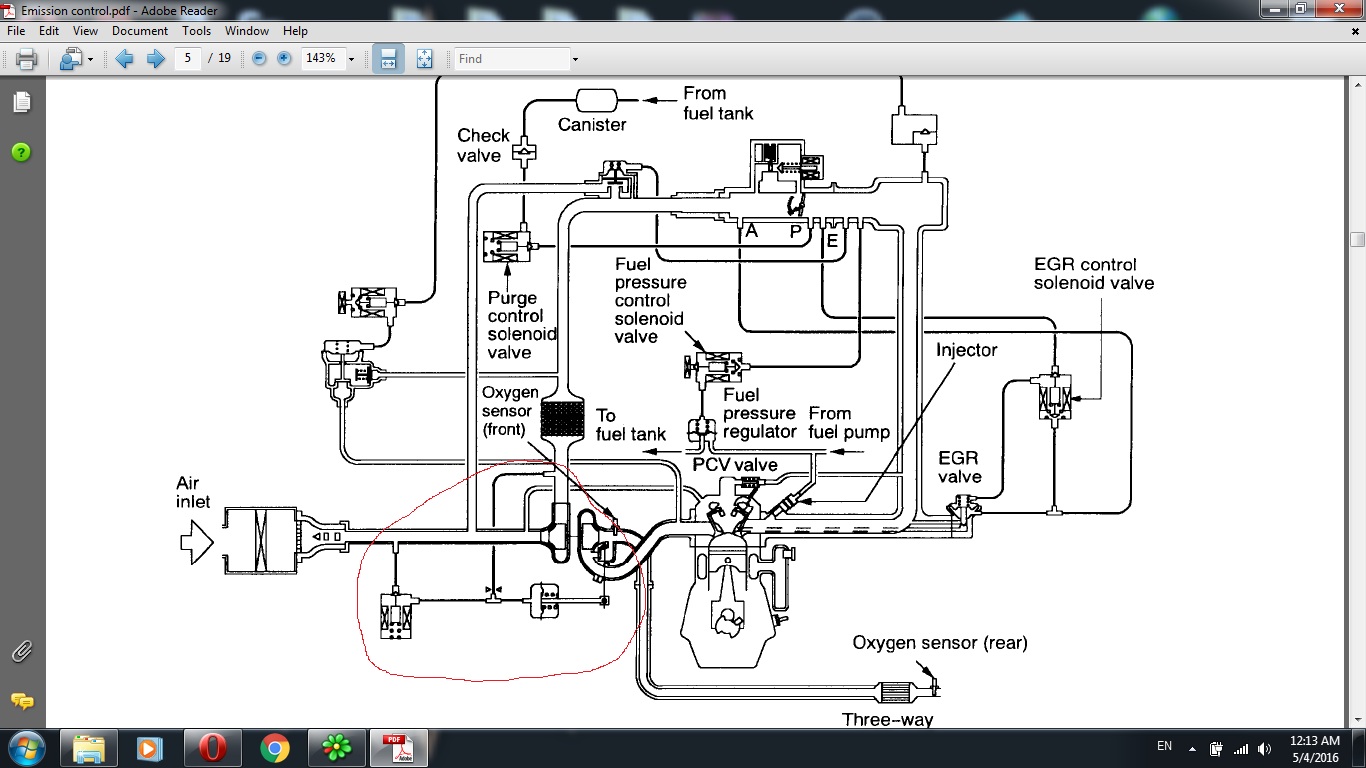Click the page number field
Viewport: 1366px width, 768px height.
[x=188, y=59]
